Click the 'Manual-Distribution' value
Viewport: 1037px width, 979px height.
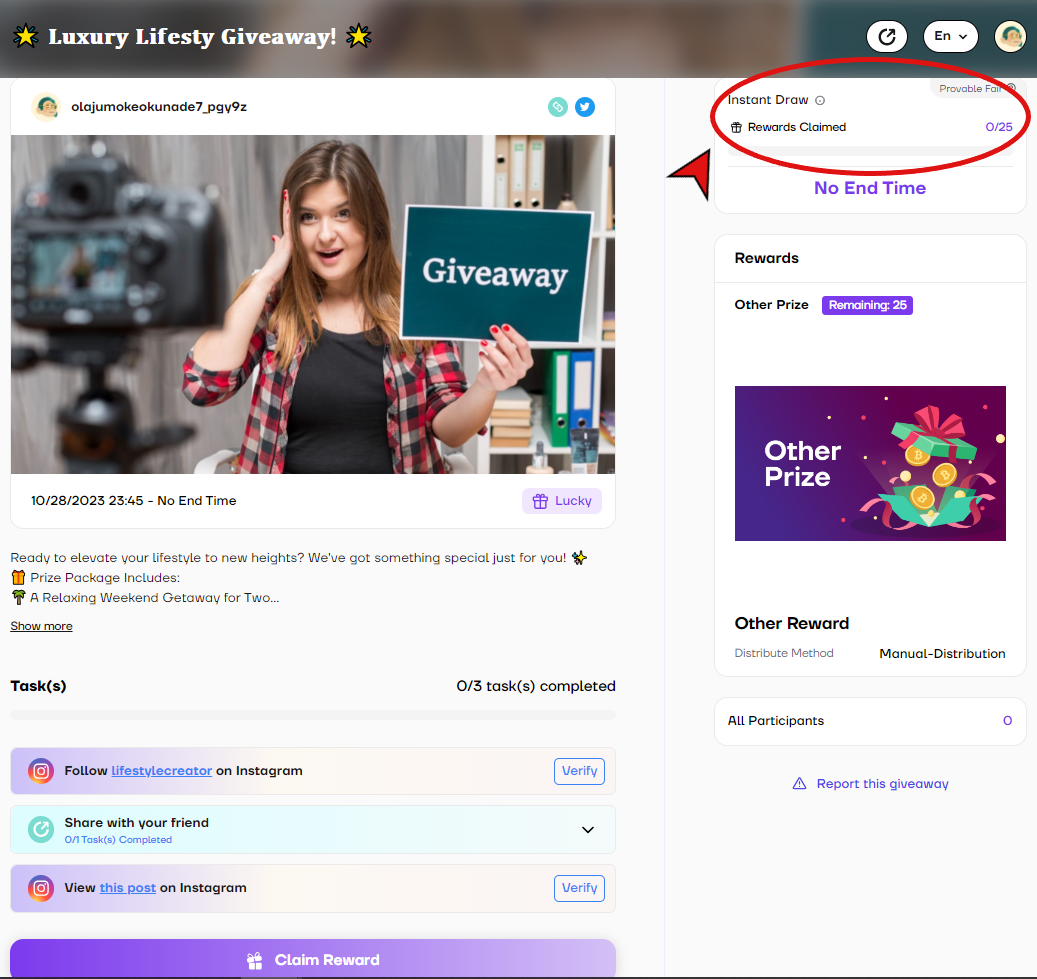click(942, 654)
